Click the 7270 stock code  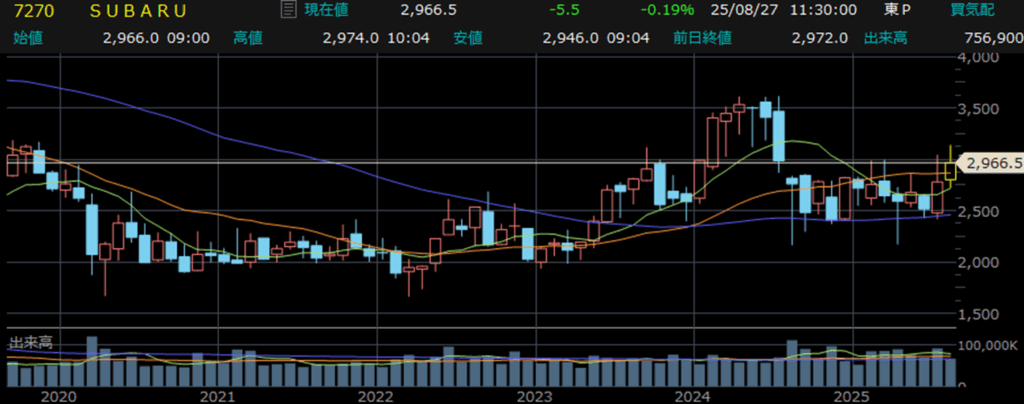pyautogui.click(x=26, y=10)
